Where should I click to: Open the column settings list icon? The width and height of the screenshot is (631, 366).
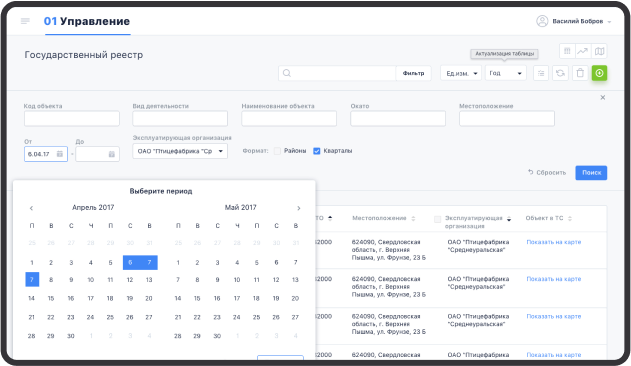(x=541, y=73)
